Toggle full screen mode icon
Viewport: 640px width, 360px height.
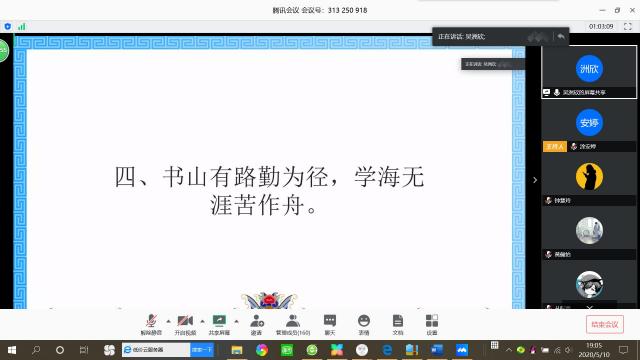click(628, 27)
